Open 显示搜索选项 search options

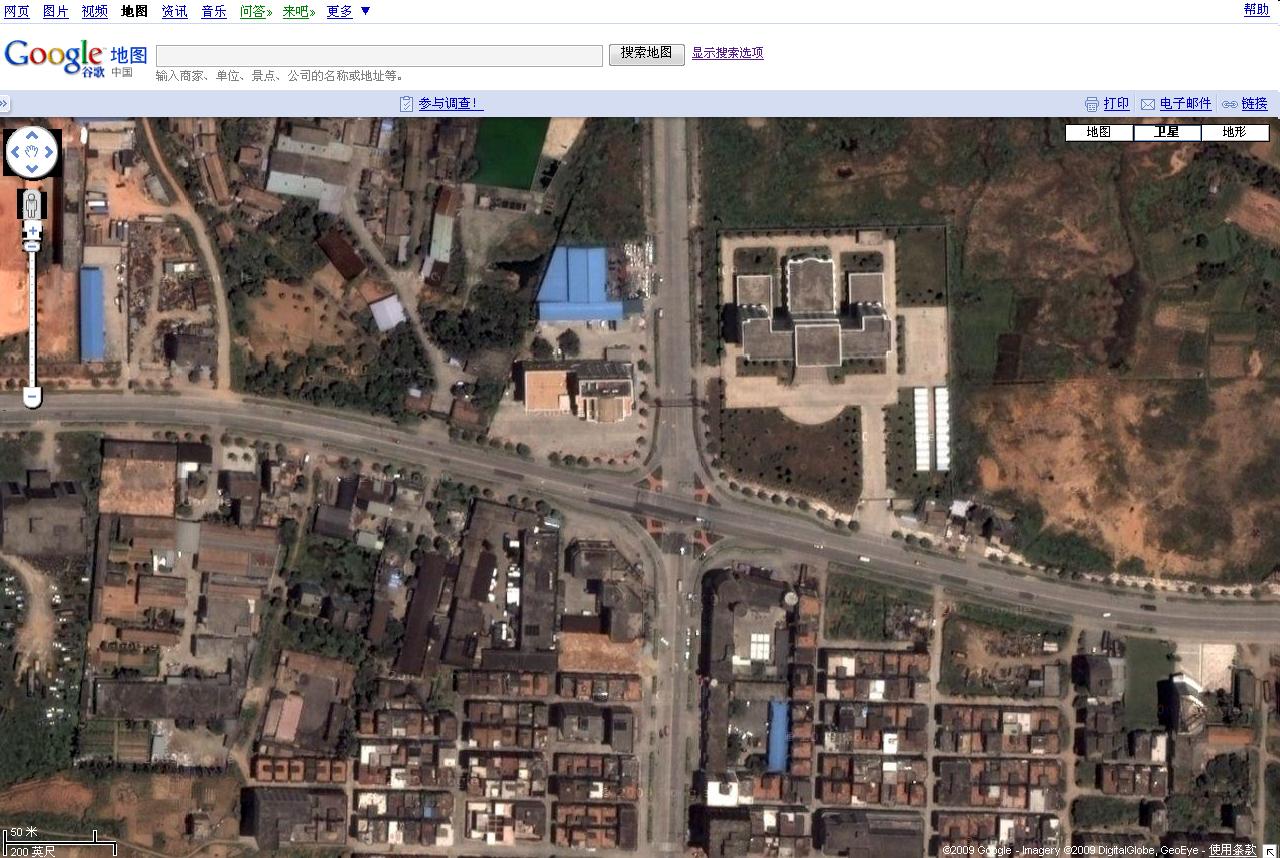(x=727, y=53)
